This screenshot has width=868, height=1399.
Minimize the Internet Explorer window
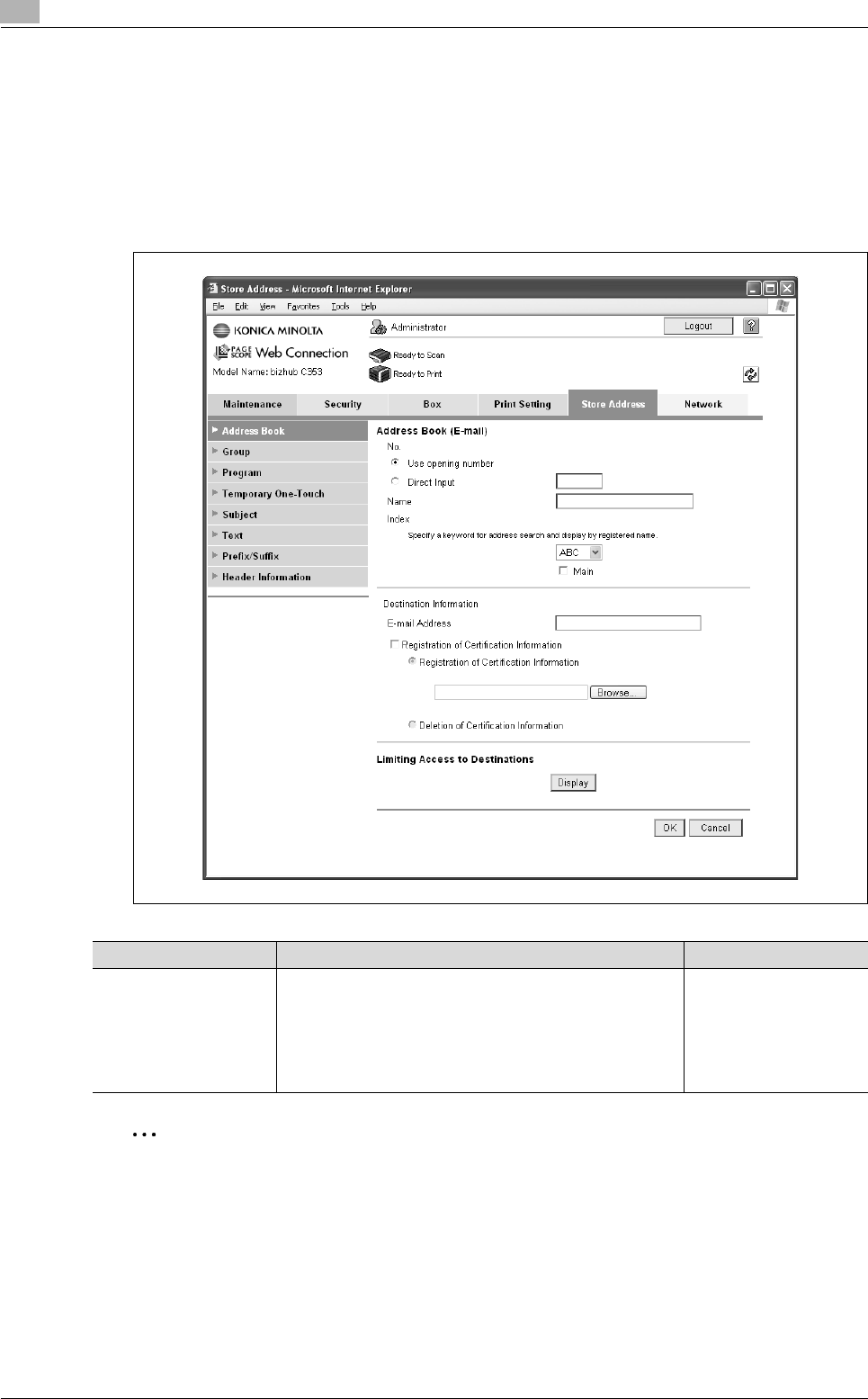coord(754,289)
